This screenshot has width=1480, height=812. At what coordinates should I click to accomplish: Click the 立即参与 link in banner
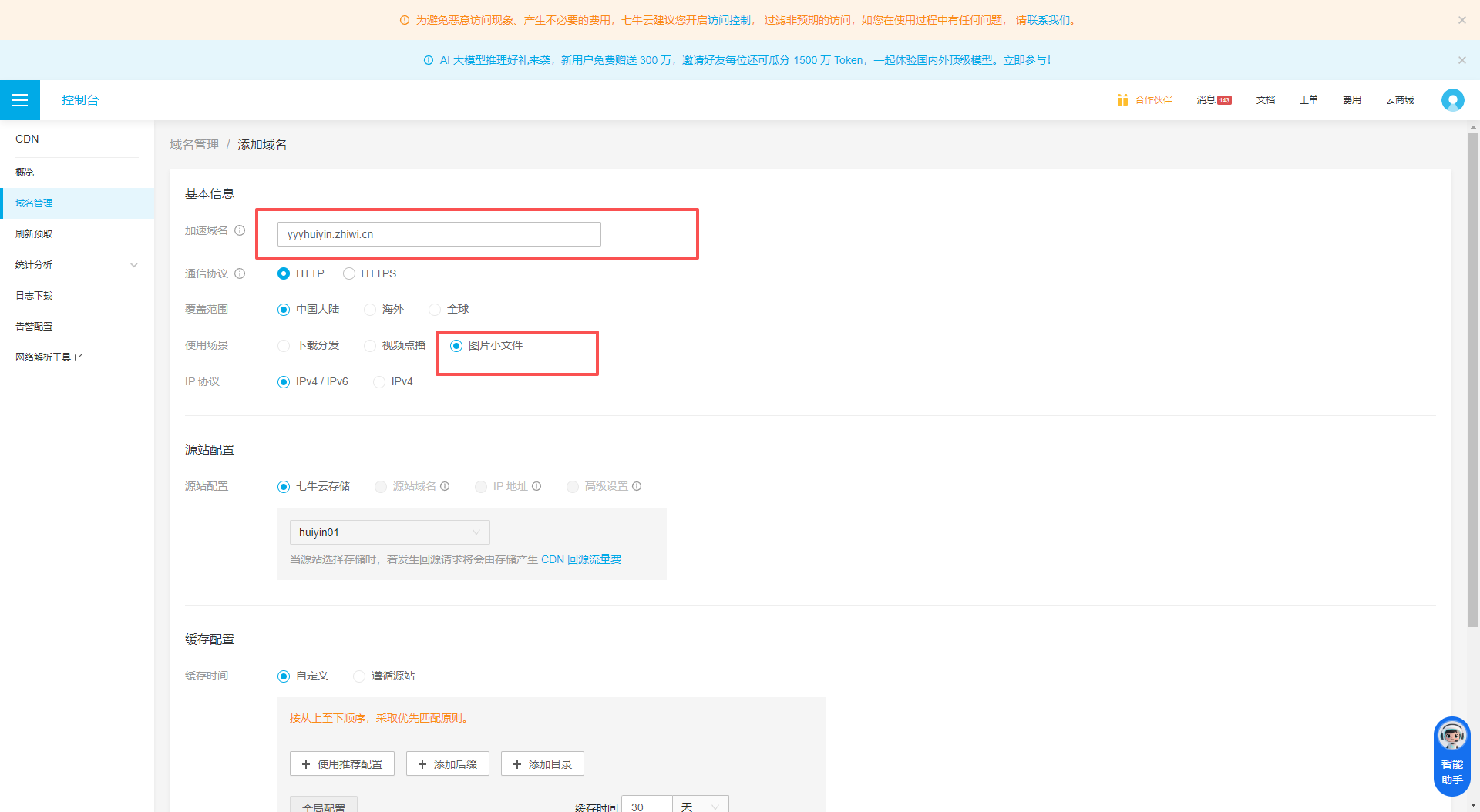(1029, 60)
